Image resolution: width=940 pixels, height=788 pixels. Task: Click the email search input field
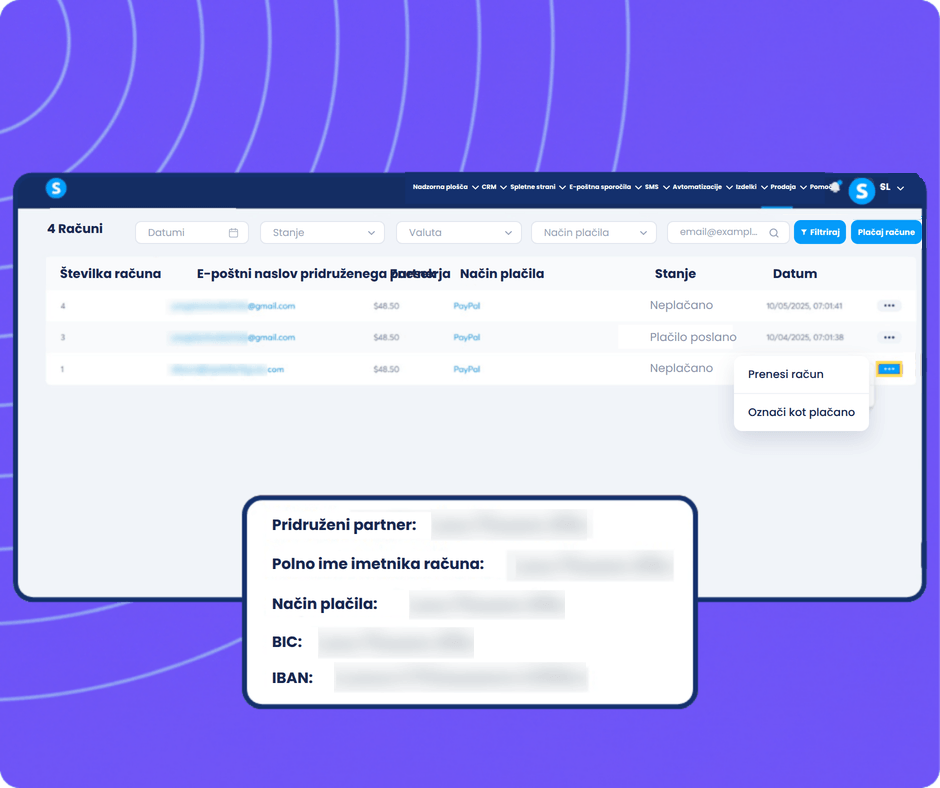[x=728, y=233]
